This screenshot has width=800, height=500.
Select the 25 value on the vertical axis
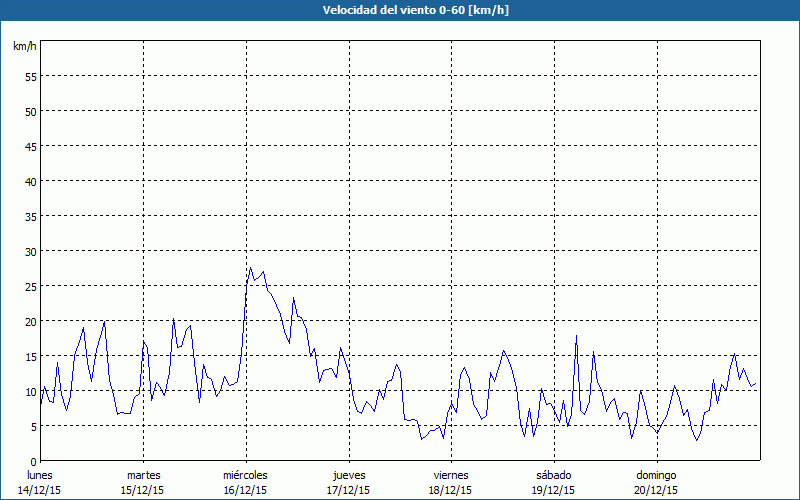(x=30, y=286)
